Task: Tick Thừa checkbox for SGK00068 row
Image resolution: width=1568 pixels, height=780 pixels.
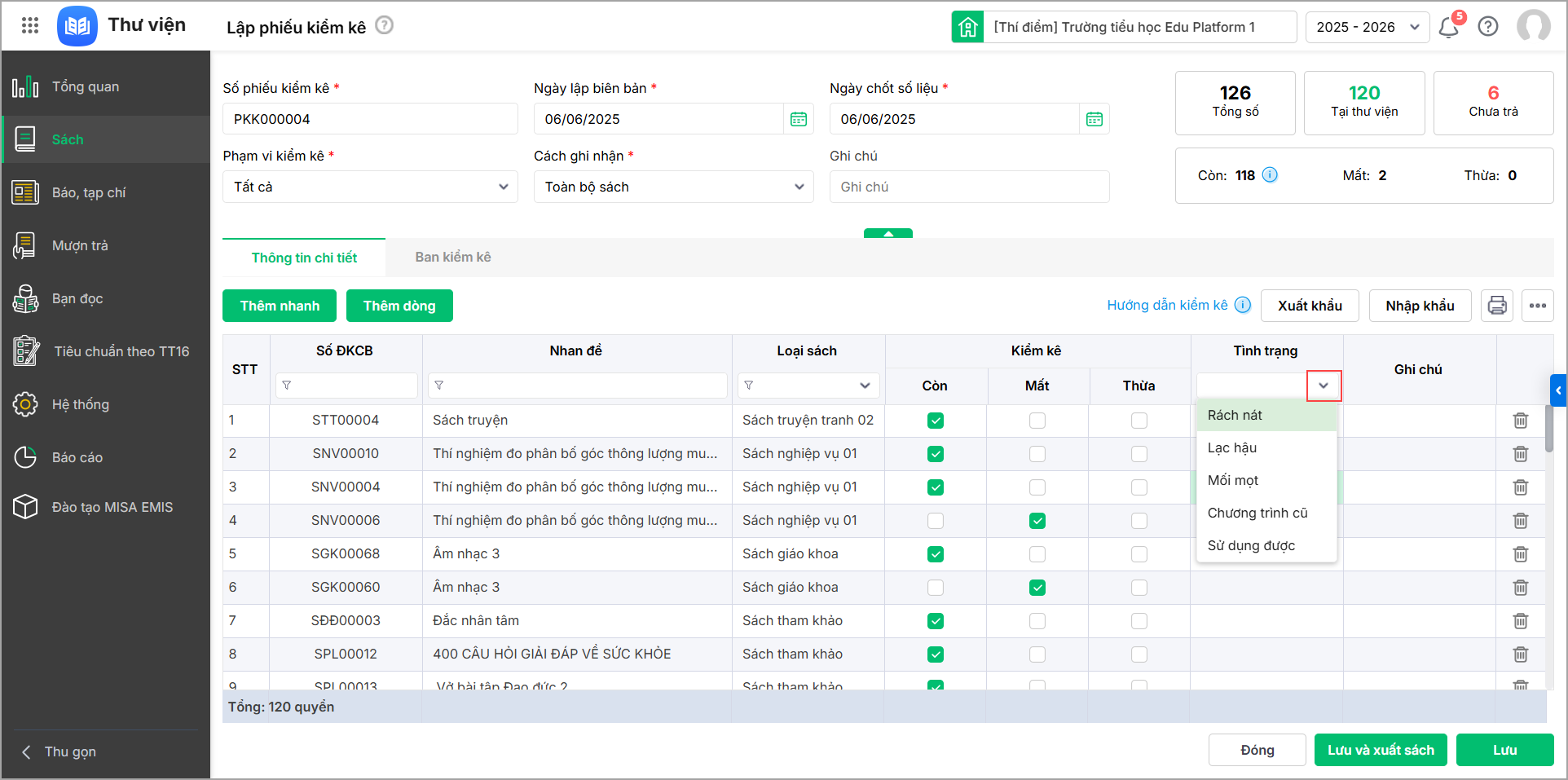Action: pyautogui.click(x=1139, y=554)
